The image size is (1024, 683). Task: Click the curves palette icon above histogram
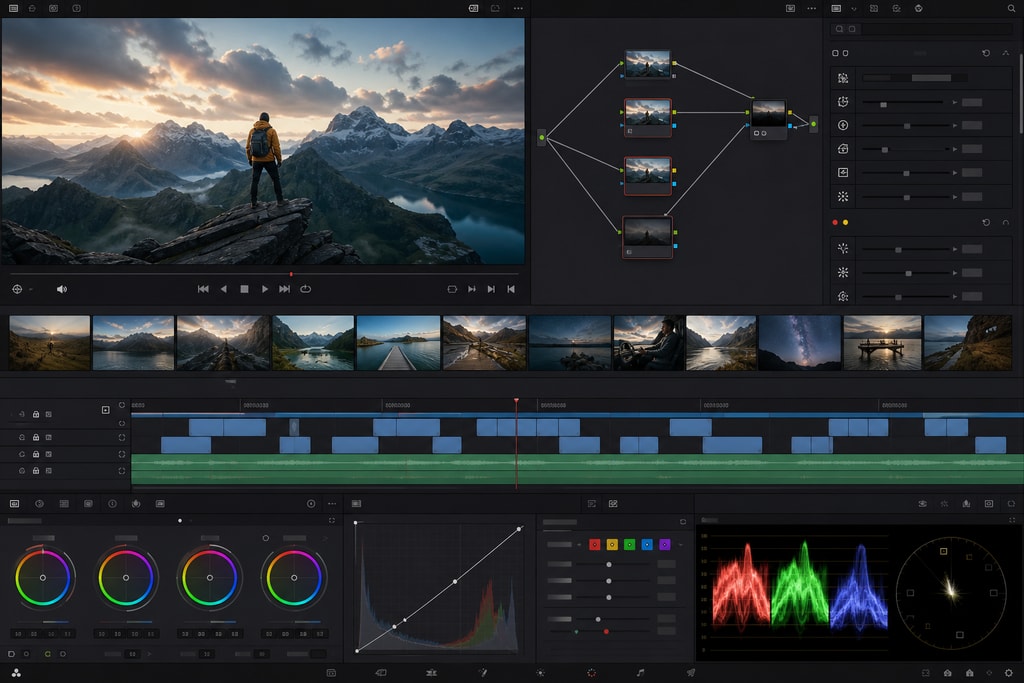[x=356, y=503]
